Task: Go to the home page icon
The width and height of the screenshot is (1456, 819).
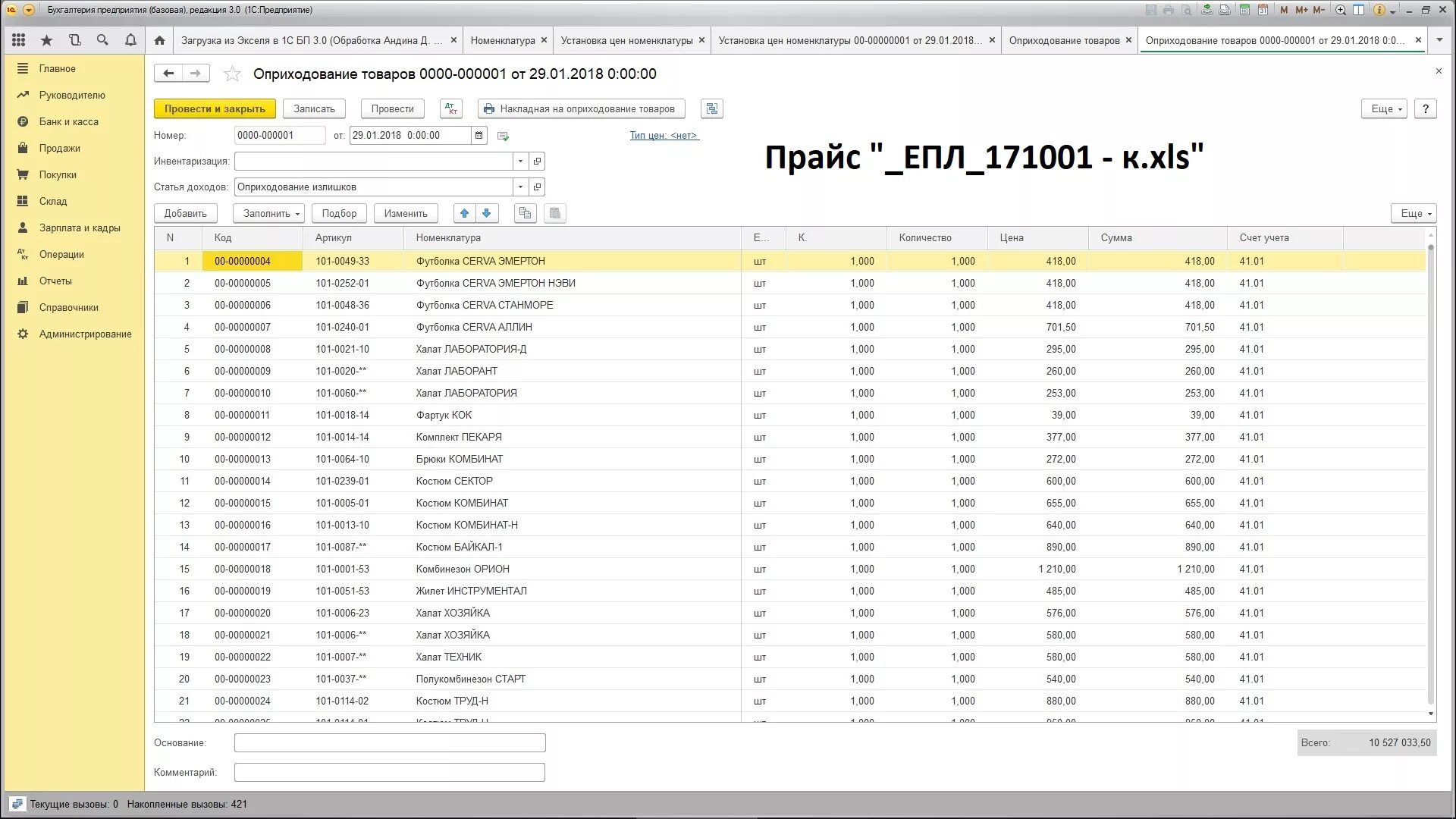Action: coord(159,40)
